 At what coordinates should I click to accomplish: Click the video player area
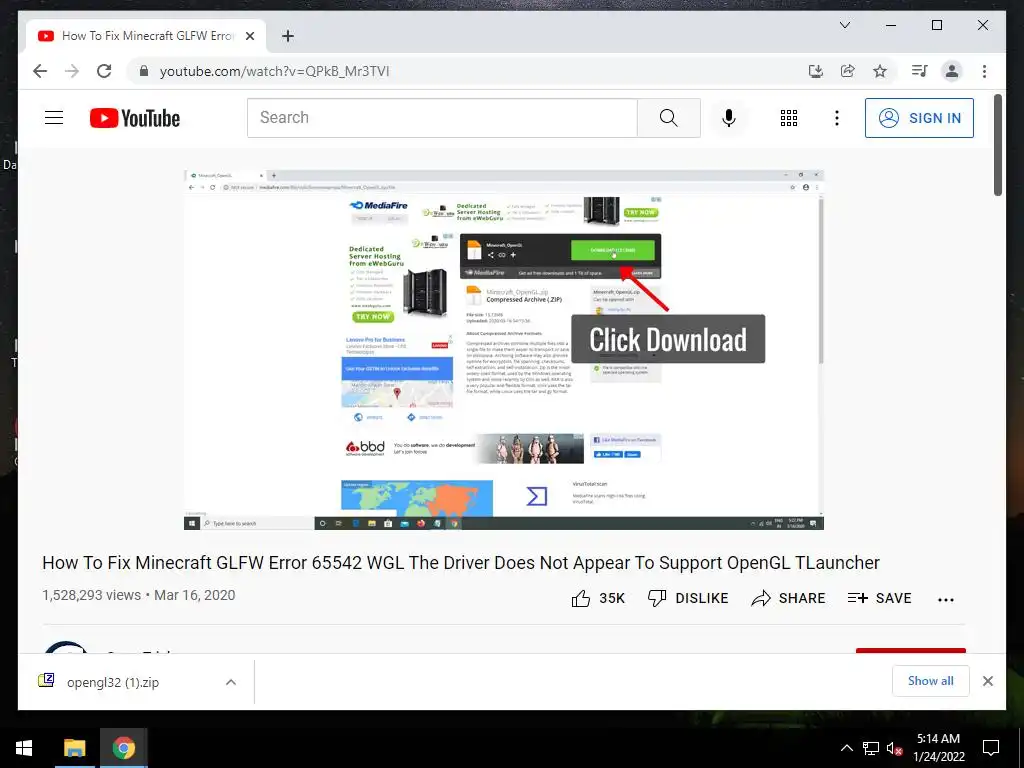pyautogui.click(x=504, y=350)
